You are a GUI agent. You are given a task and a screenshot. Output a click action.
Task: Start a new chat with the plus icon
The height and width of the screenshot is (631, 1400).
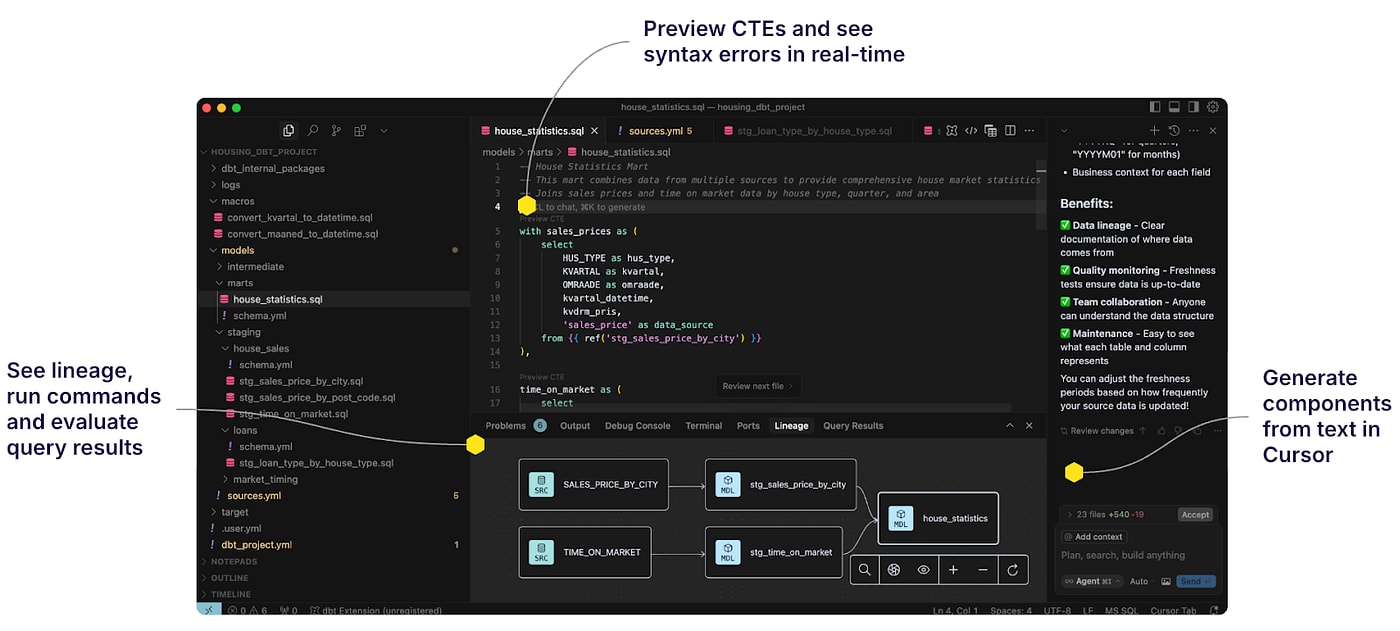click(1154, 131)
